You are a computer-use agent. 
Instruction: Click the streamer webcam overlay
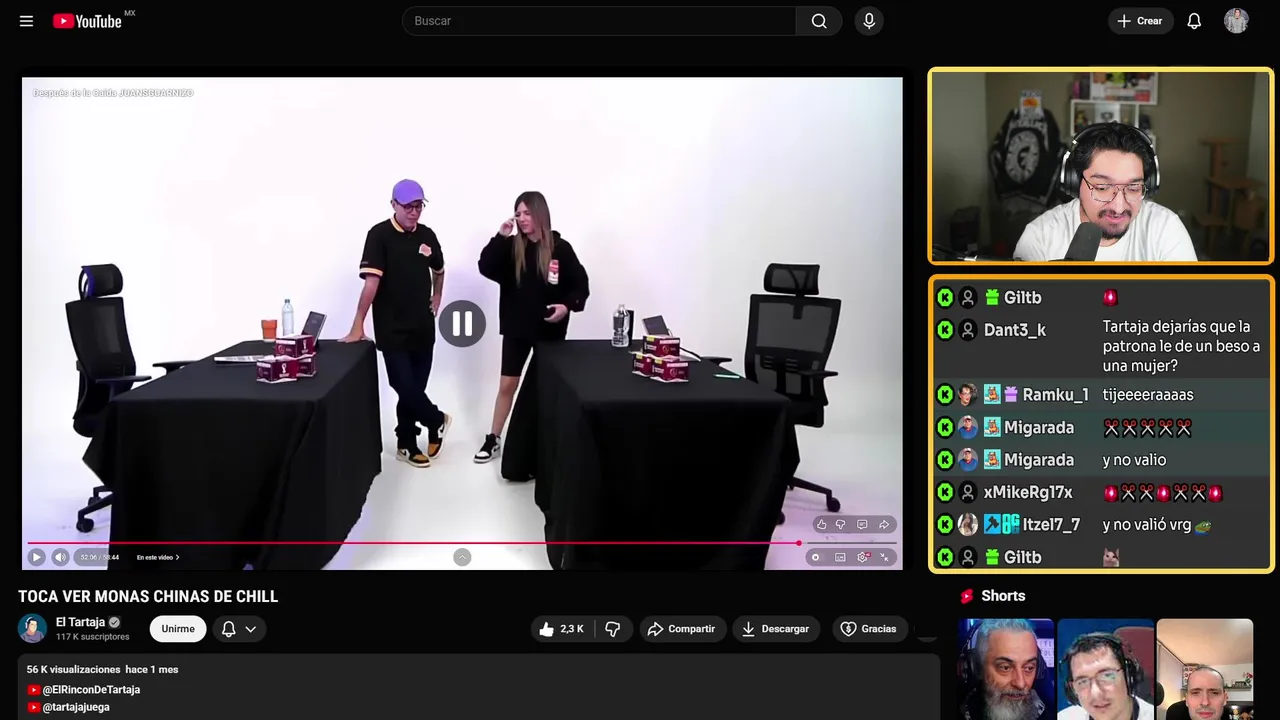click(1101, 166)
